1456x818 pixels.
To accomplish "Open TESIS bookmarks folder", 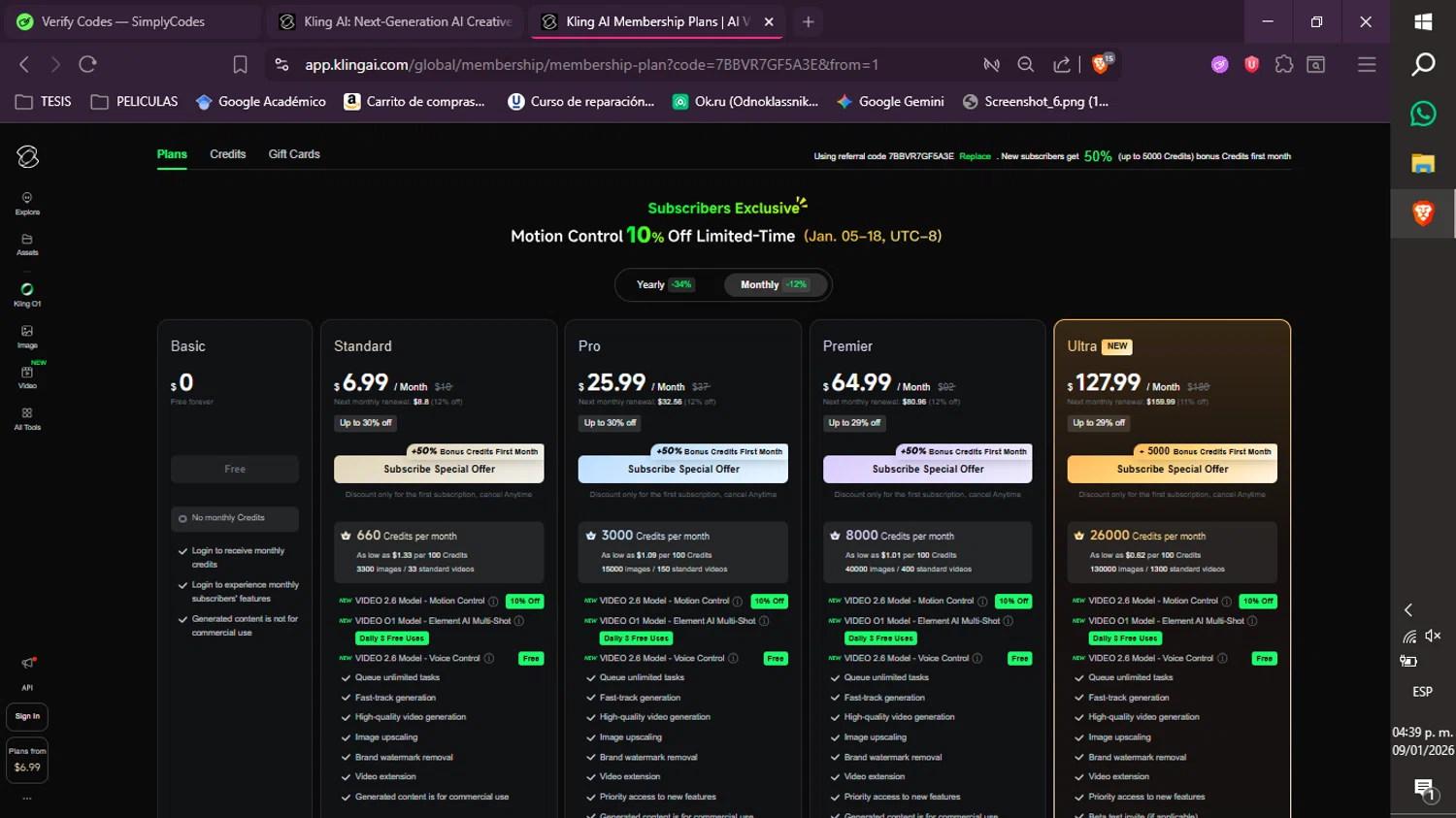I will tap(44, 101).
